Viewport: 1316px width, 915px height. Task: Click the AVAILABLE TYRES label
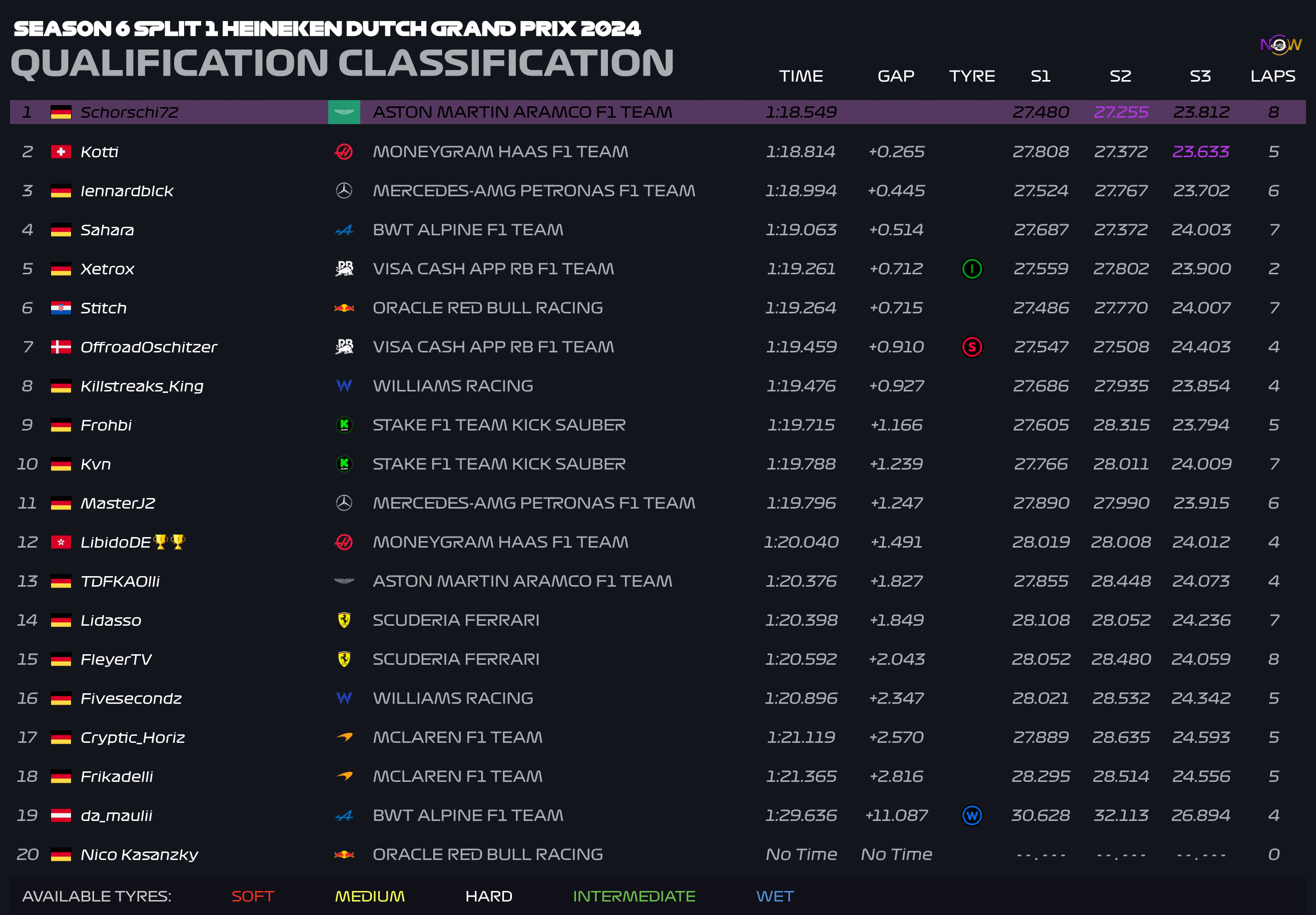click(96, 896)
